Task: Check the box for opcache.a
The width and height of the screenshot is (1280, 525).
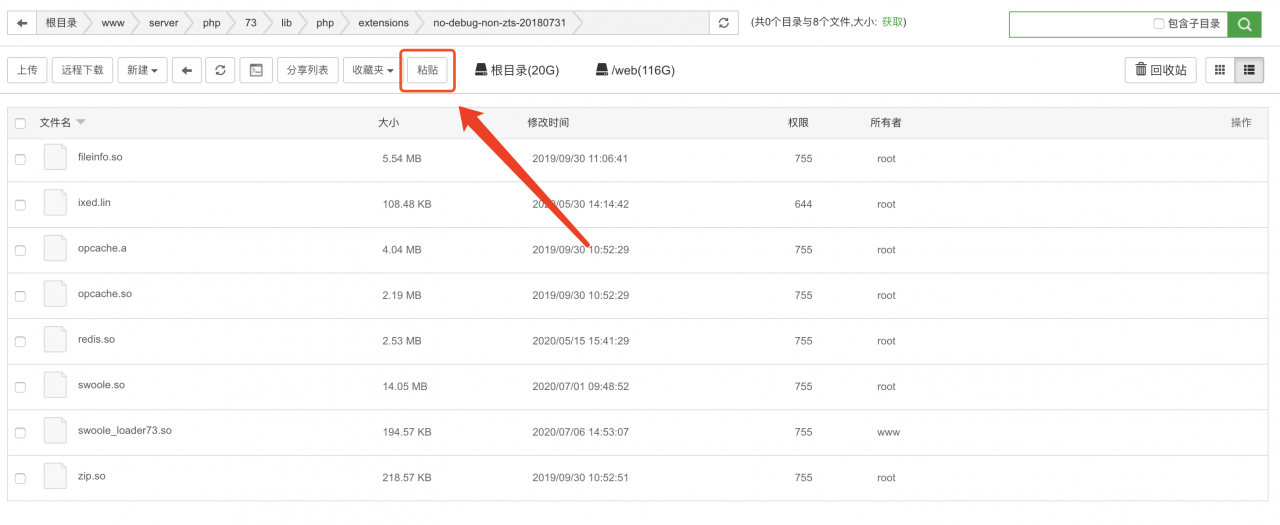Action: 20,250
